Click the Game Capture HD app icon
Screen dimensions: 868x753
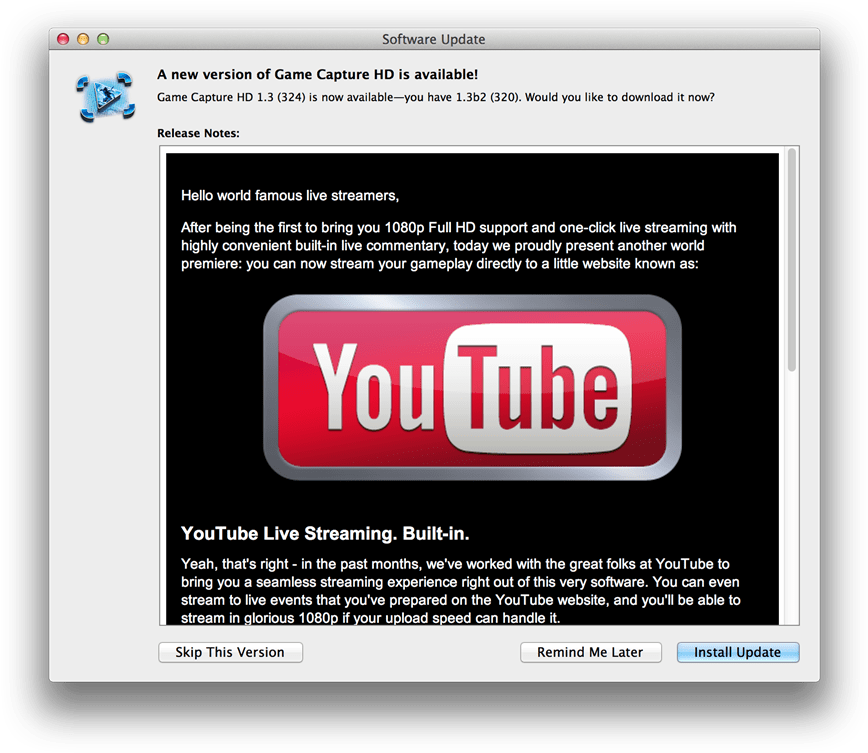tap(105, 96)
